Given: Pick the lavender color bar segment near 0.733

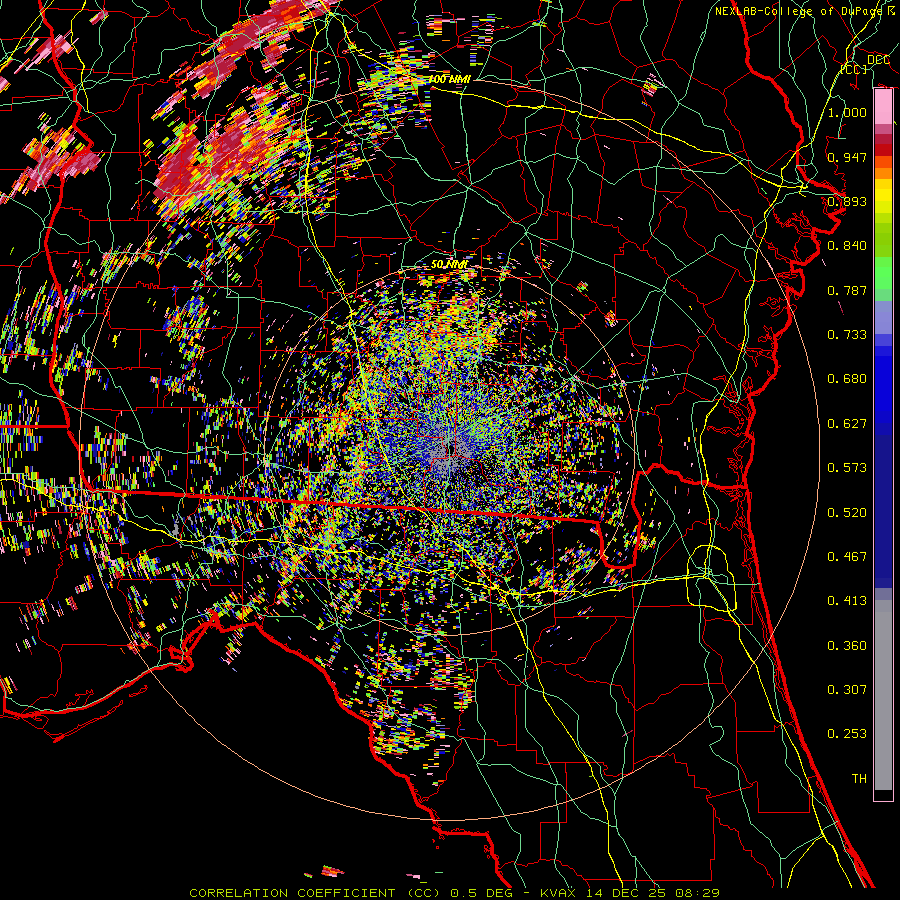Looking at the screenshot, I should (x=883, y=317).
